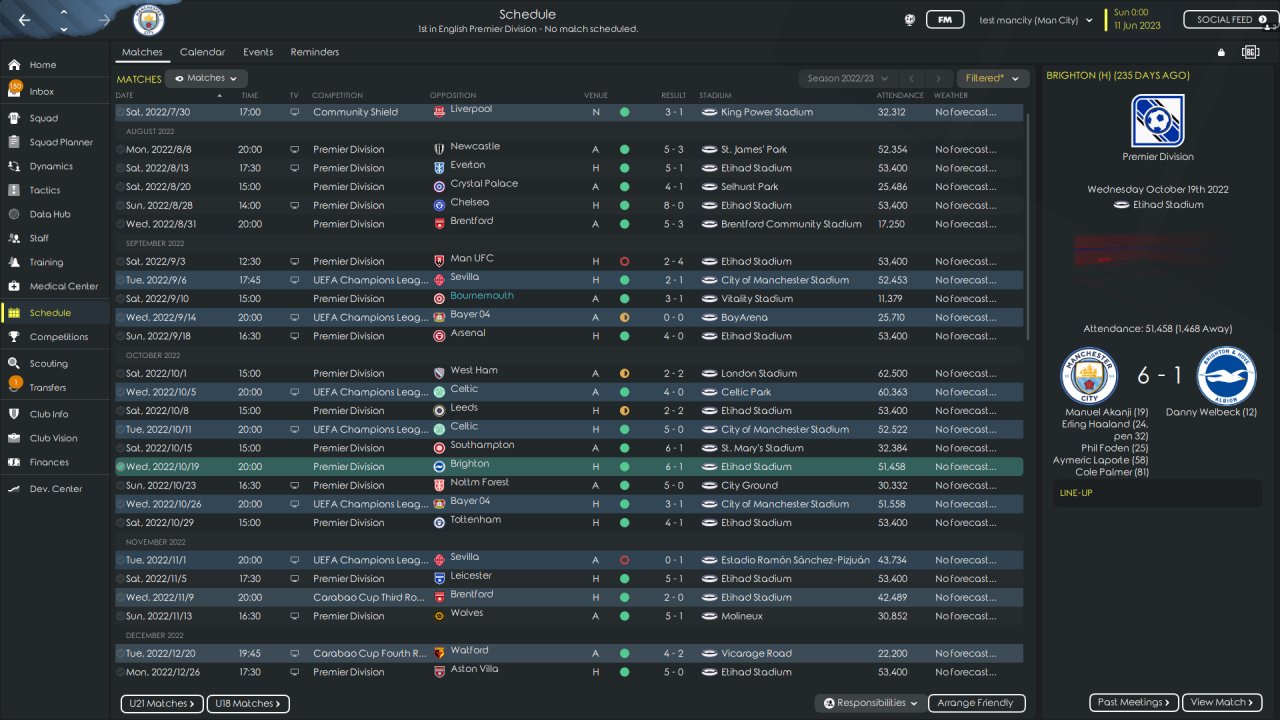Screen dimensions: 1280x720
Task: Go to previous season with left chevron
Action: pos(911,78)
